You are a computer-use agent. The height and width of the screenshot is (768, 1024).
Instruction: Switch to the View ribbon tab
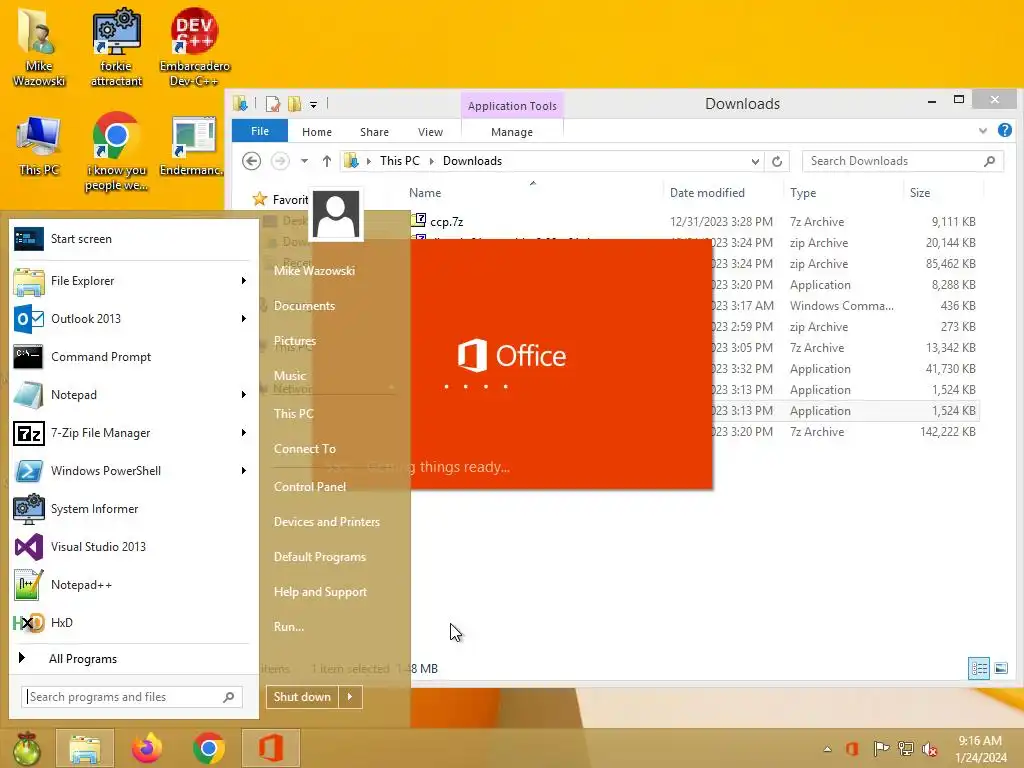coord(430,132)
